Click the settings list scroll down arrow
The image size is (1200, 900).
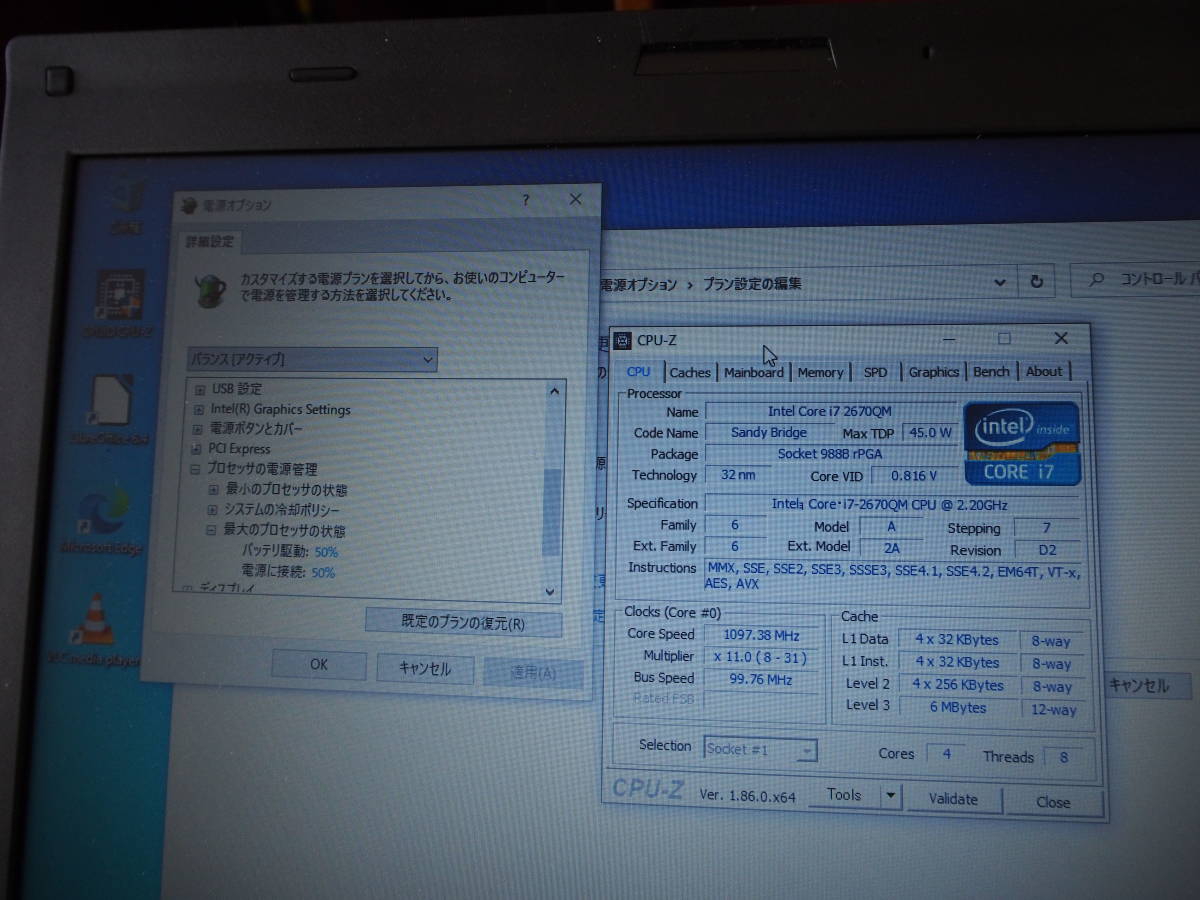coord(550,592)
